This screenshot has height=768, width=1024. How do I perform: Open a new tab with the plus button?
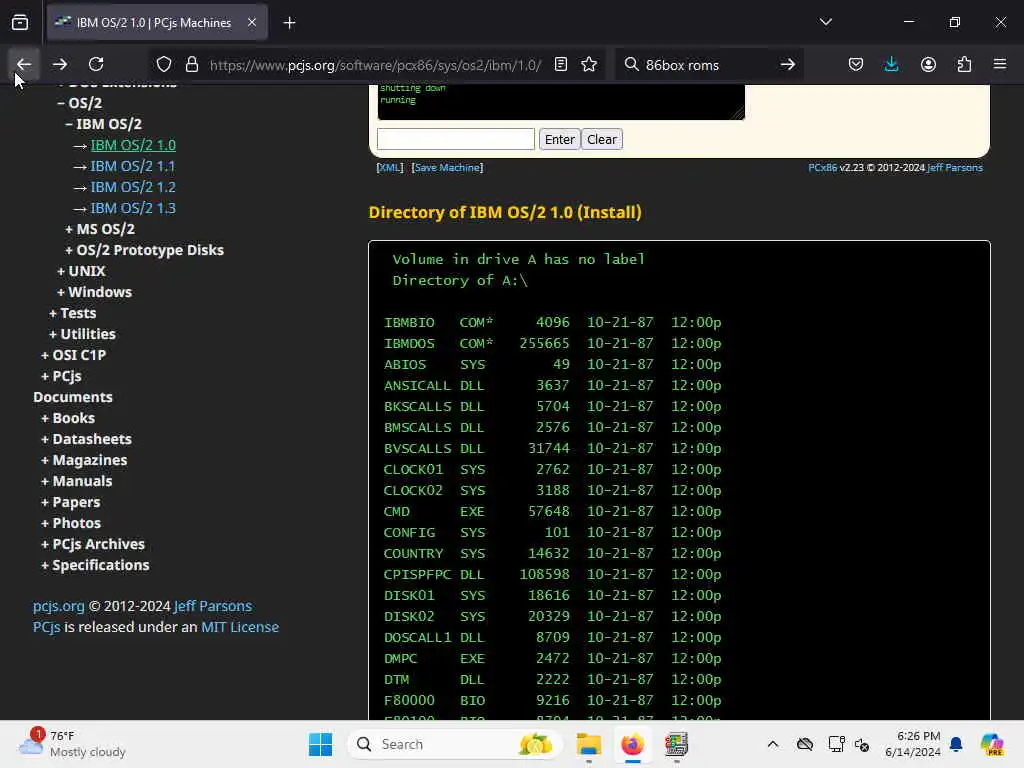(x=289, y=23)
